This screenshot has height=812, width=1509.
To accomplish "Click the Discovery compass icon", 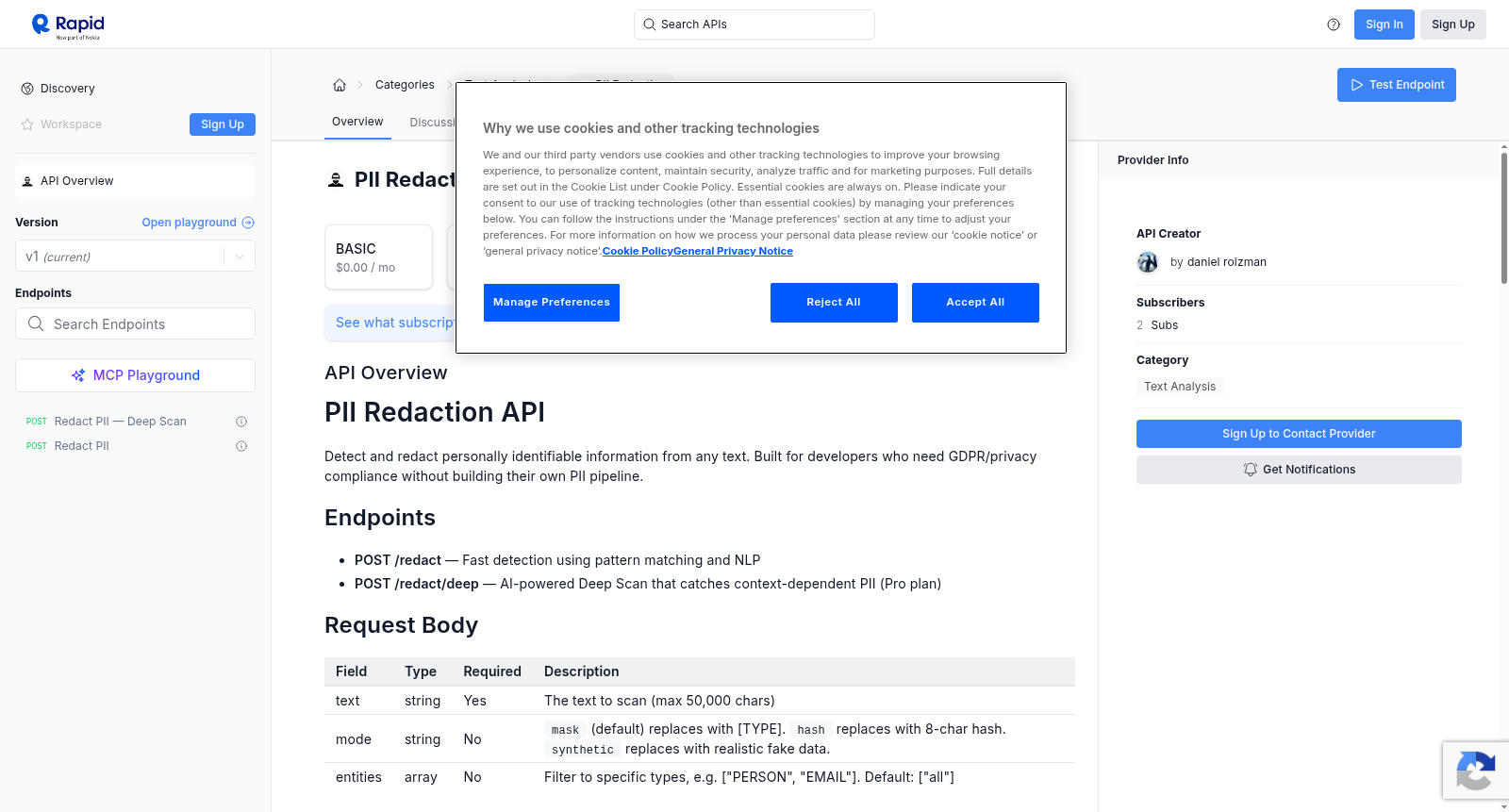I will coord(27,89).
